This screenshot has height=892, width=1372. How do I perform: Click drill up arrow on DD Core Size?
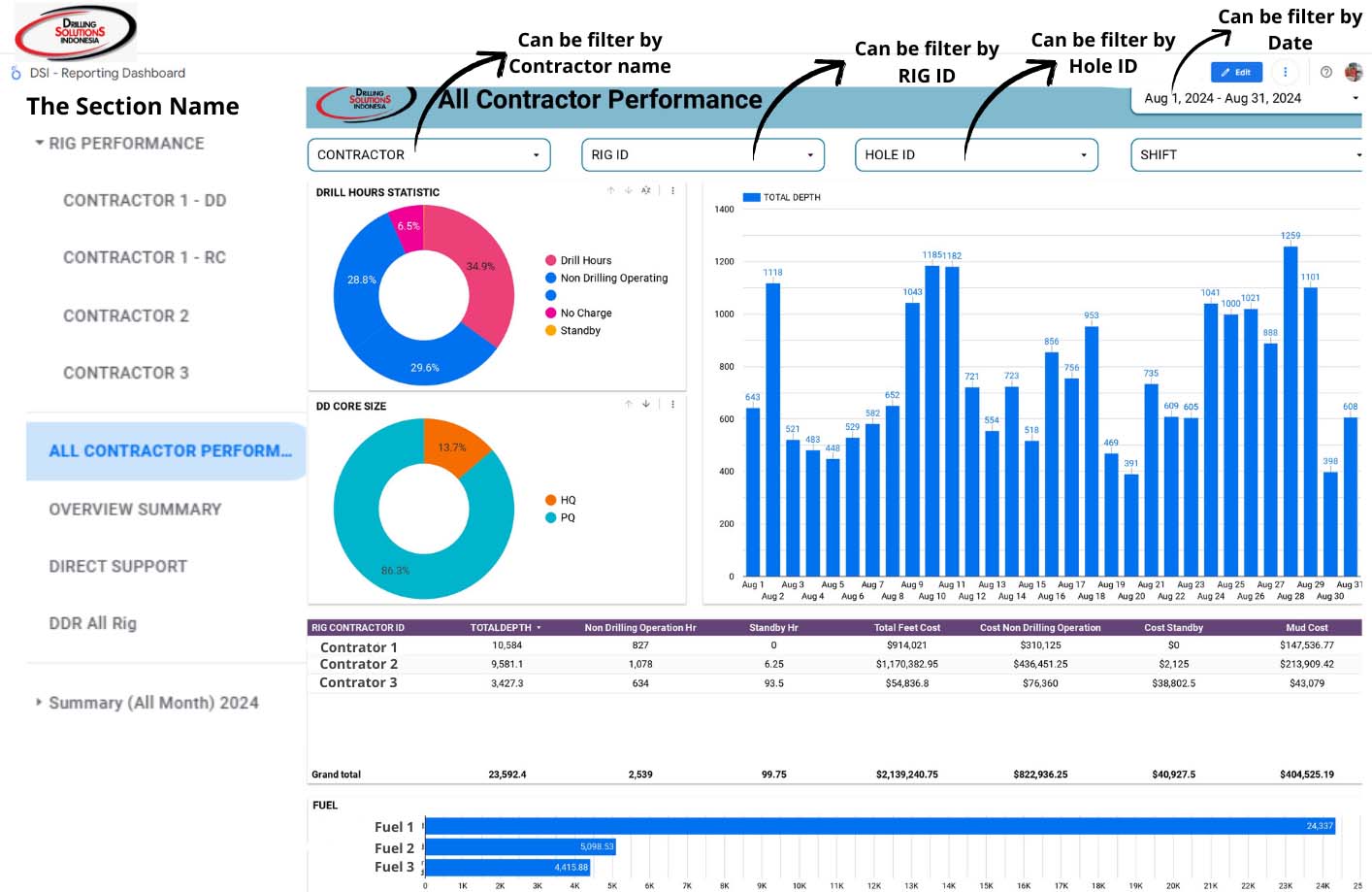point(629,404)
